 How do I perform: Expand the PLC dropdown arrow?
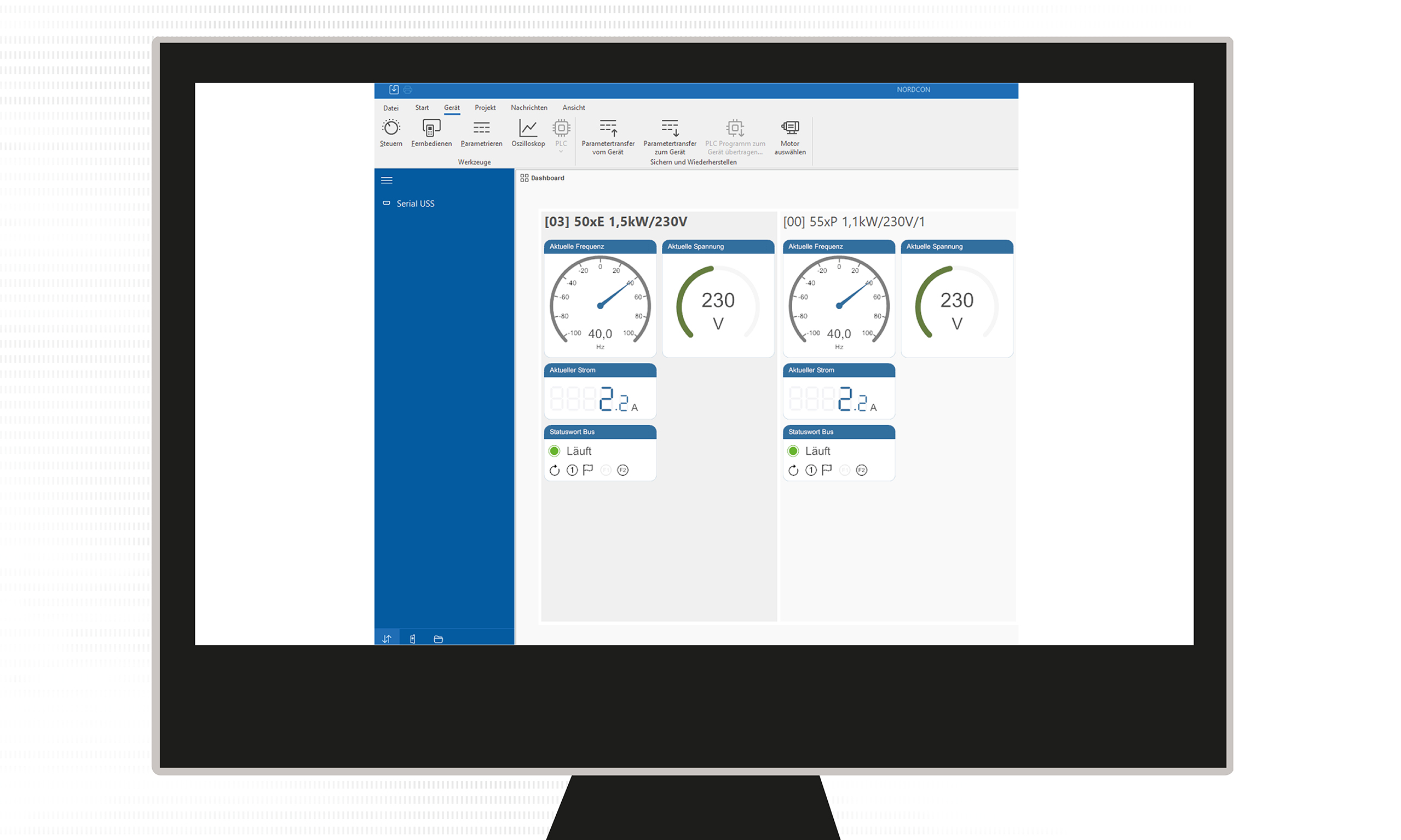tap(561, 152)
